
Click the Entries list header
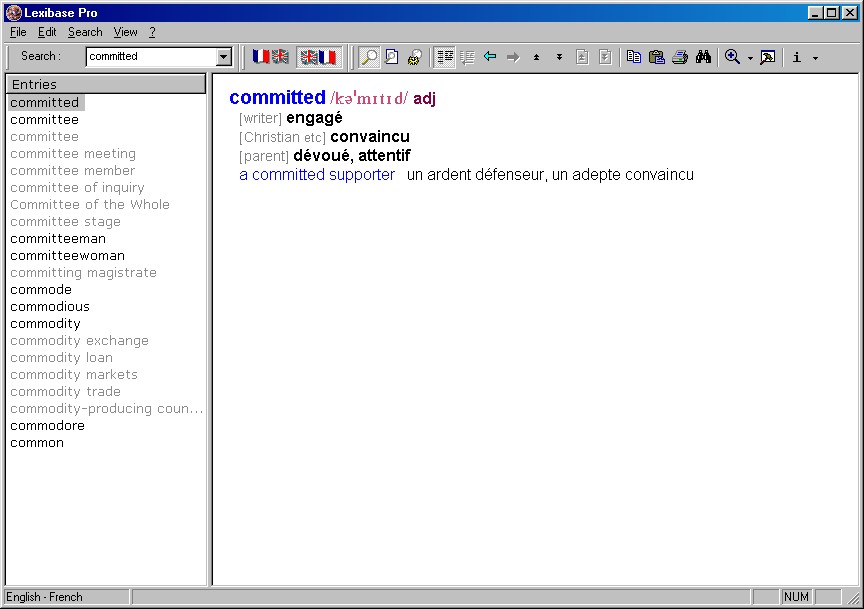(x=106, y=84)
